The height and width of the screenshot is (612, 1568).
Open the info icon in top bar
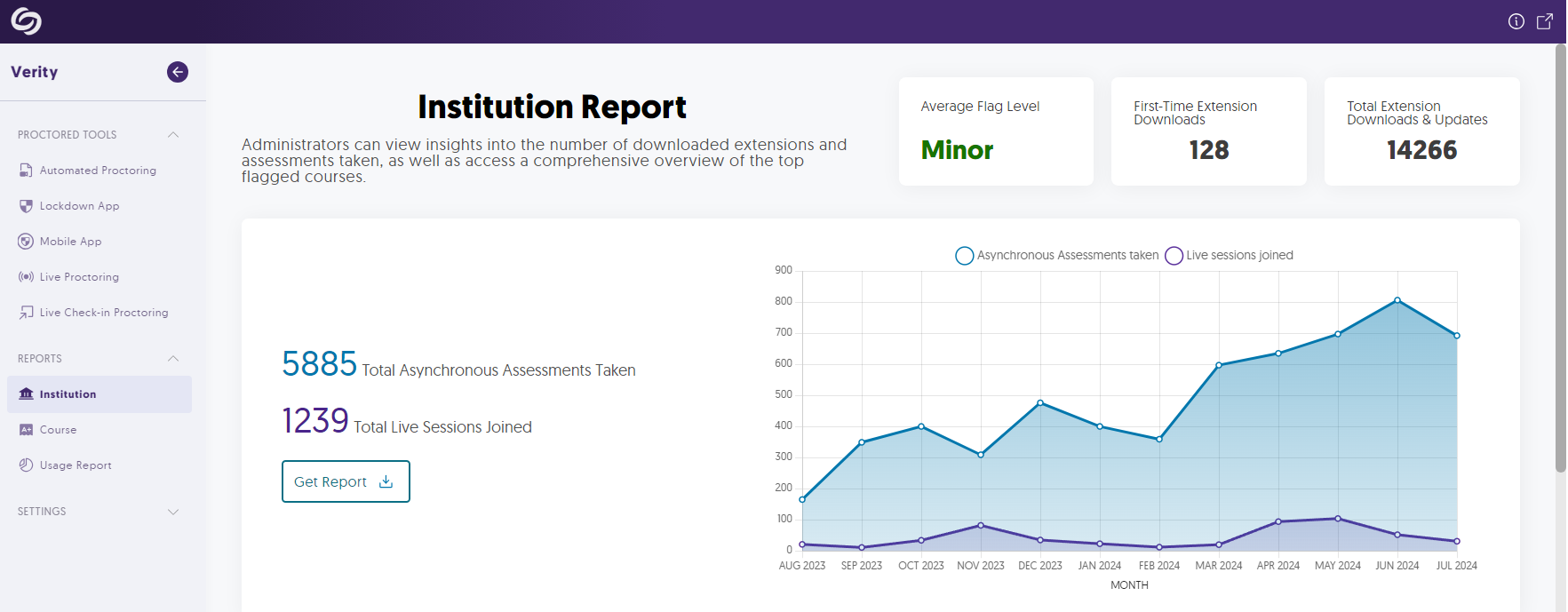click(x=1516, y=21)
